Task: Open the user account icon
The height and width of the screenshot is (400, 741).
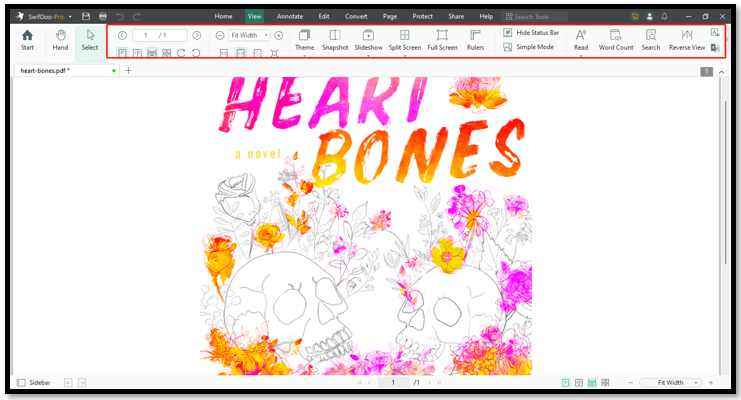Action: point(649,16)
